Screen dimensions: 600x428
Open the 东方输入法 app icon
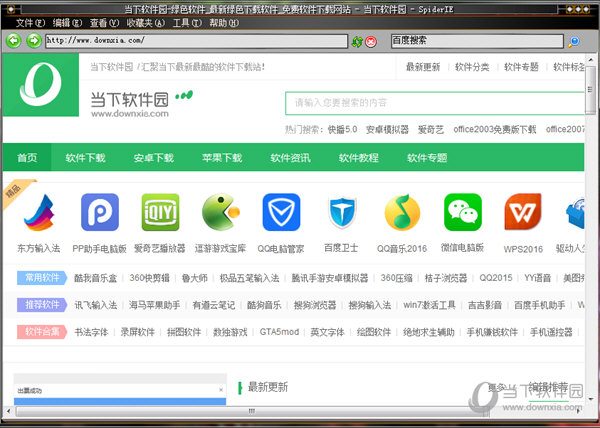pyautogui.click(x=39, y=212)
